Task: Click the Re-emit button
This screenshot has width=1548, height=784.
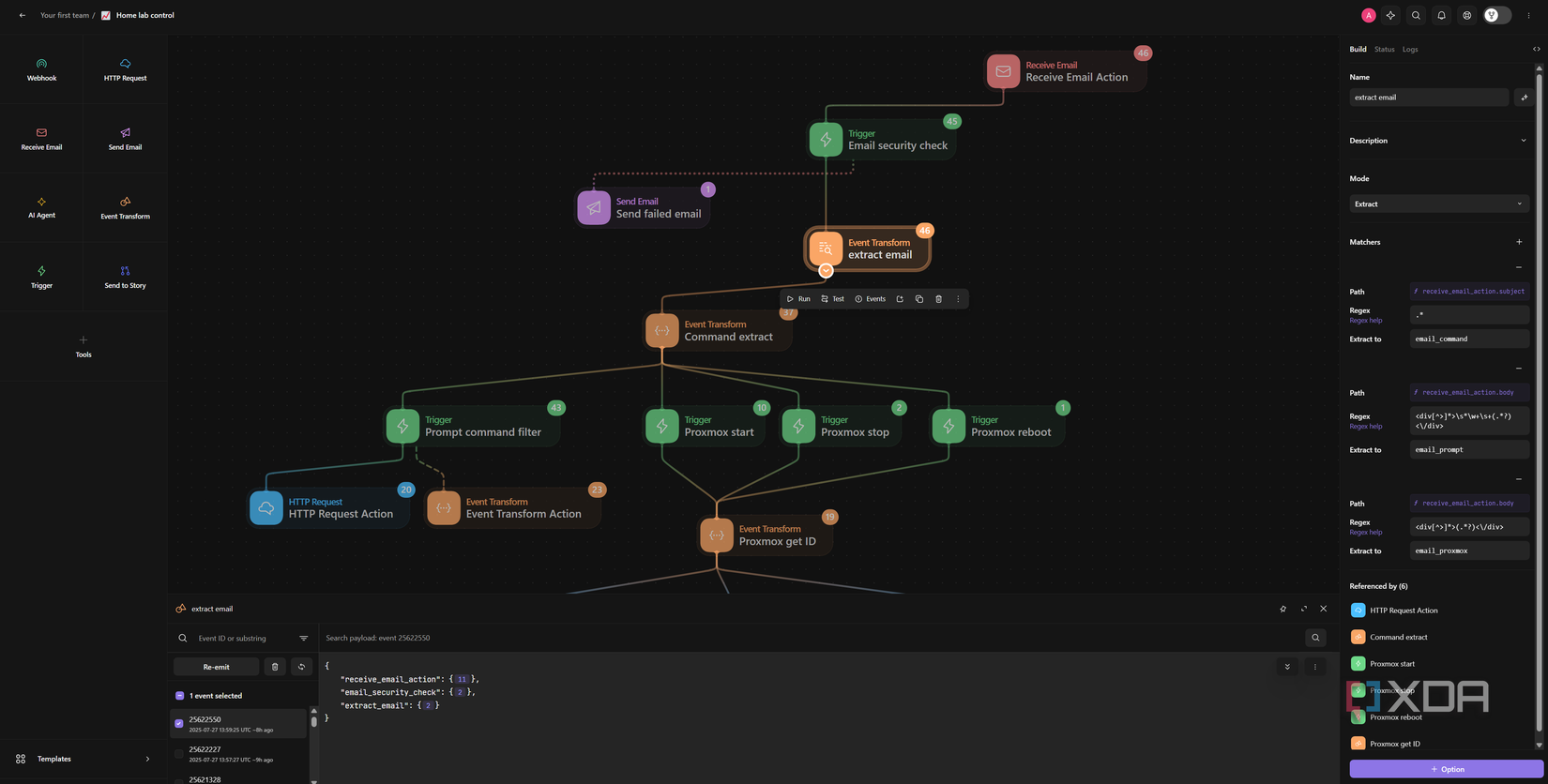Action: [216, 667]
